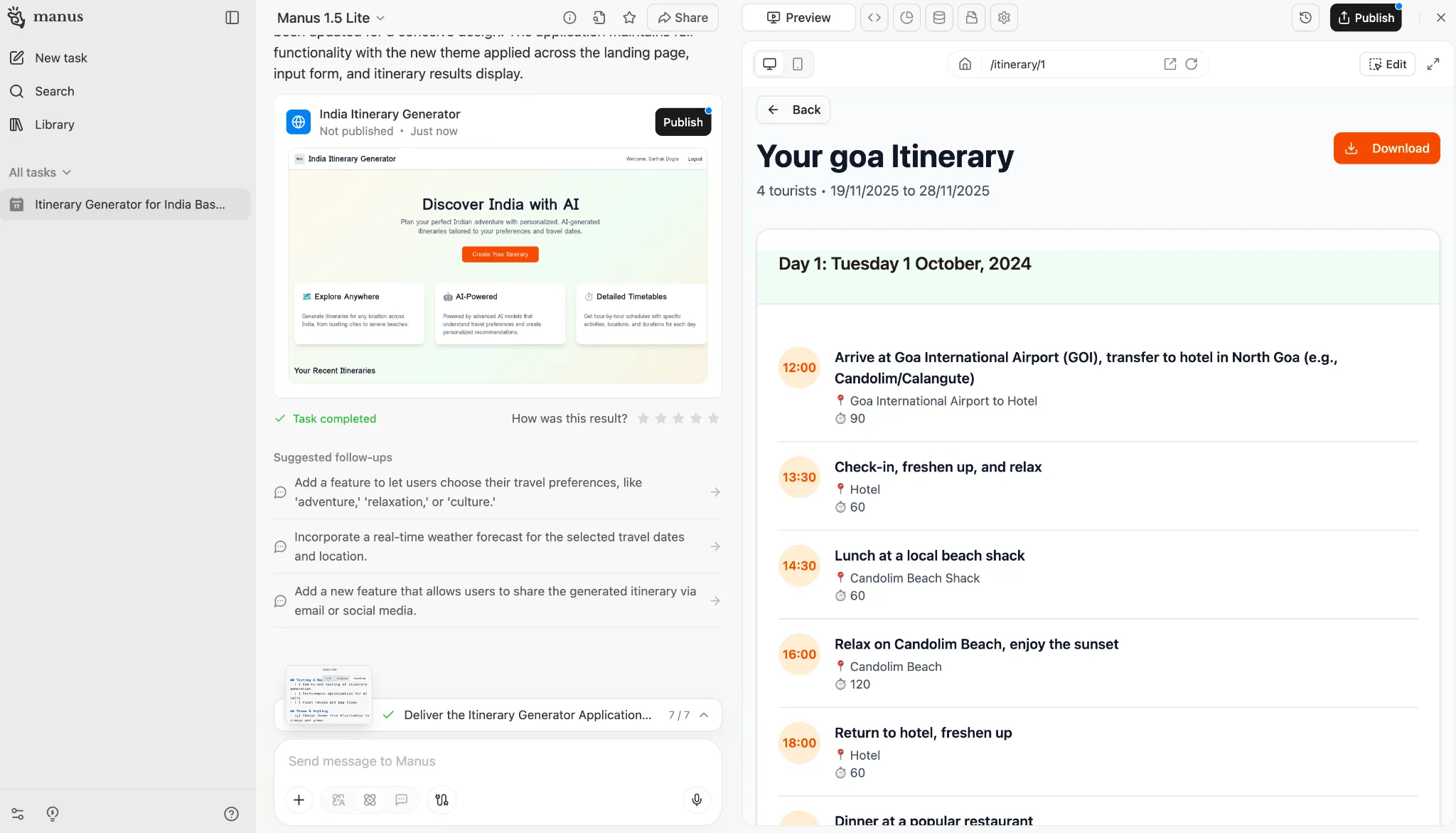
Task: Toggle the sidebar collapse button
Action: pyautogui.click(x=232, y=18)
